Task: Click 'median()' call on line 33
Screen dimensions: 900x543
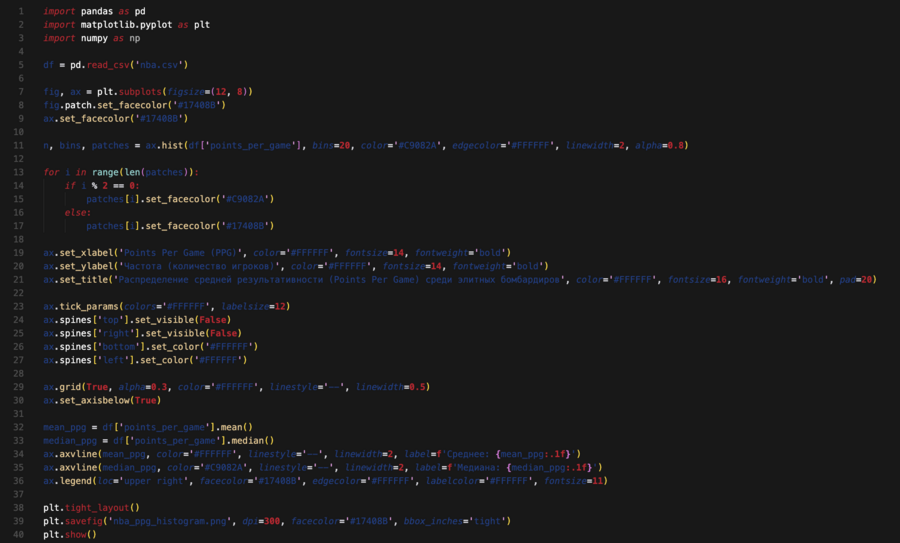Action: tap(253, 441)
